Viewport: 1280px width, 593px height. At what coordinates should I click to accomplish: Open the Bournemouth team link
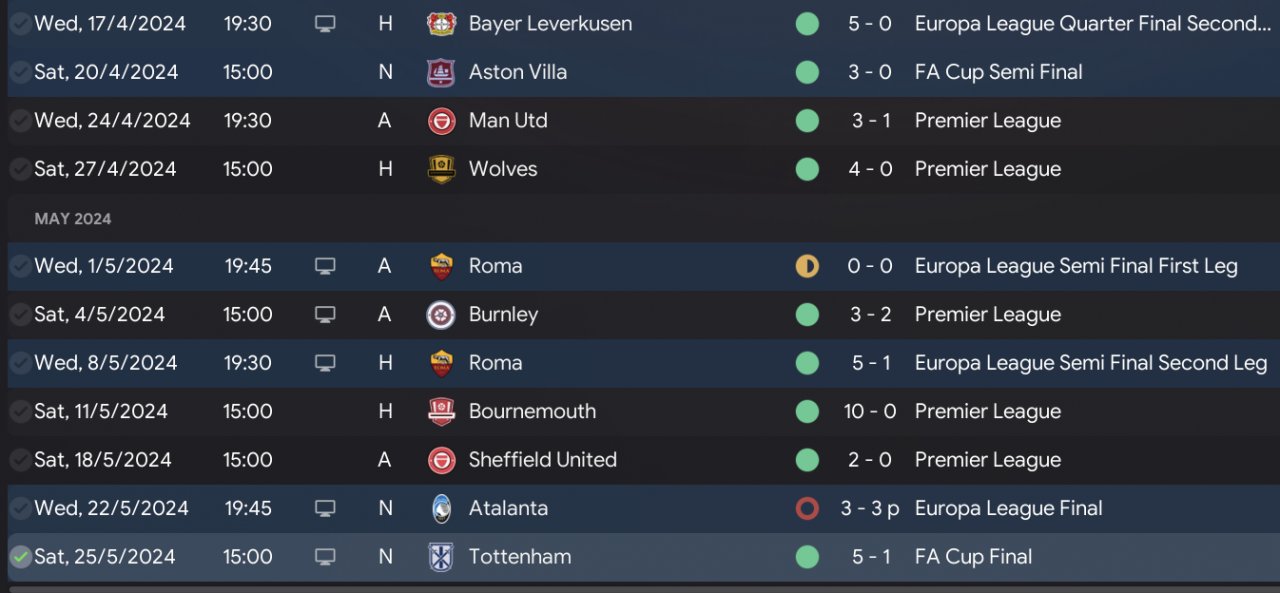pyautogui.click(x=532, y=411)
